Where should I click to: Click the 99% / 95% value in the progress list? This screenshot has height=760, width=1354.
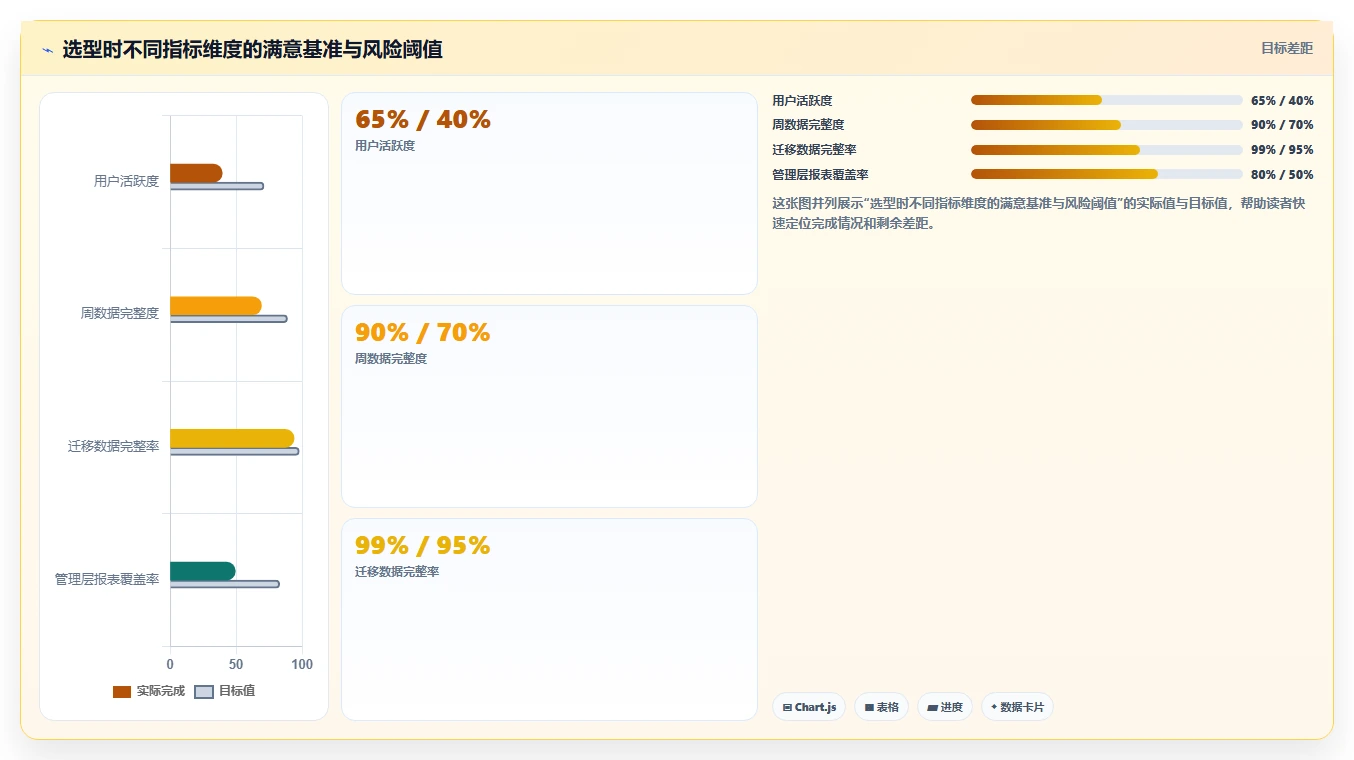pyautogui.click(x=1282, y=150)
